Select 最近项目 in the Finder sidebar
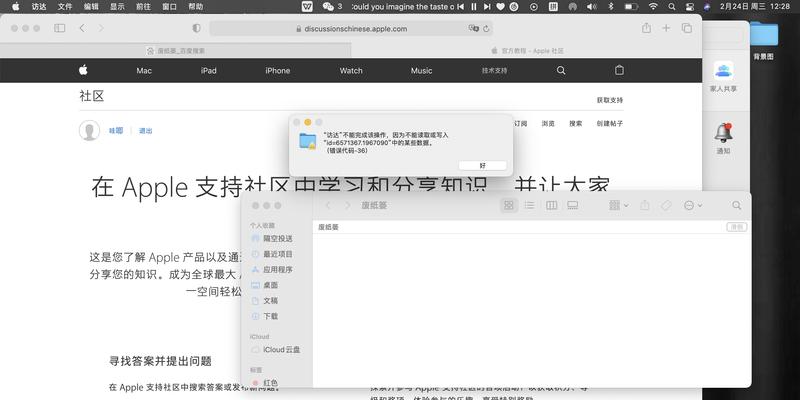Image resolution: width=800 pixels, height=400 pixels. pos(278,254)
